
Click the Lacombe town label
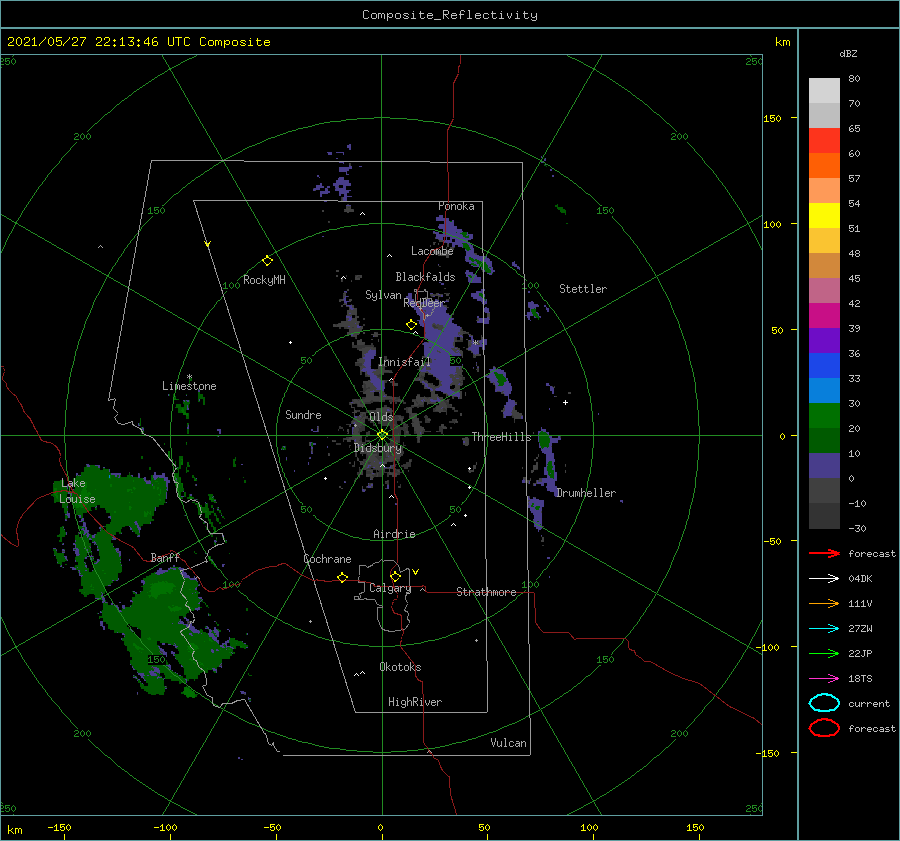(x=432, y=251)
